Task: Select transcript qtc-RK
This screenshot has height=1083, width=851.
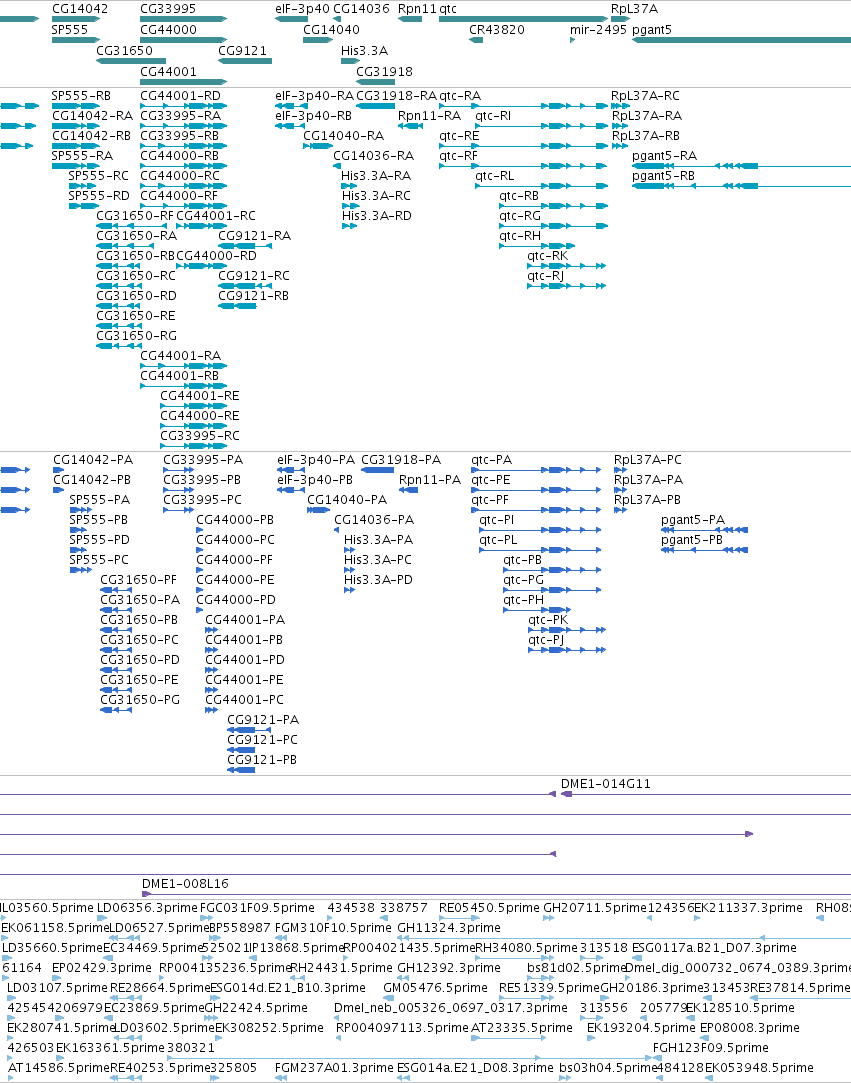Action: (x=547, y=256)
